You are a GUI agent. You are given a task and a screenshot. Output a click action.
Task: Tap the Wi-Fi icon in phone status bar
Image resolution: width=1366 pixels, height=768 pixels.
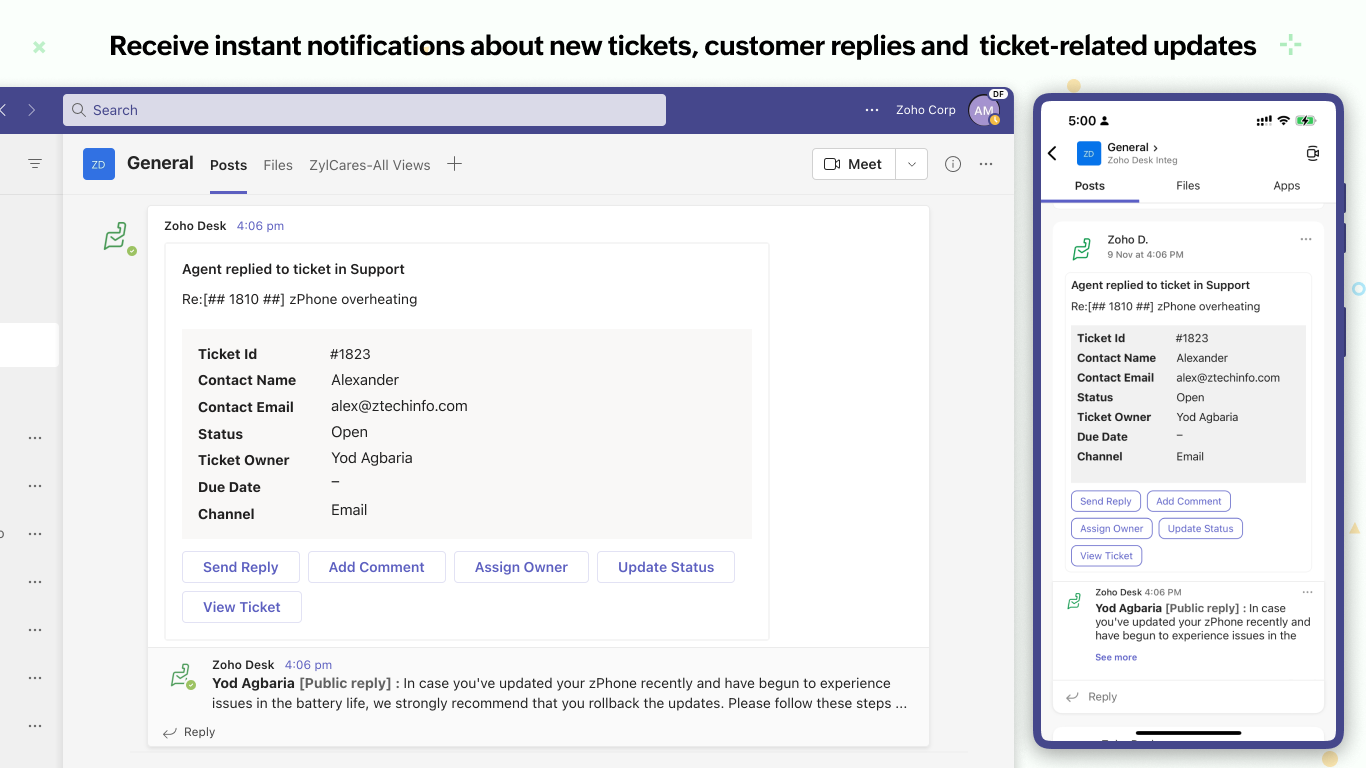click(x=1283, y=121)
